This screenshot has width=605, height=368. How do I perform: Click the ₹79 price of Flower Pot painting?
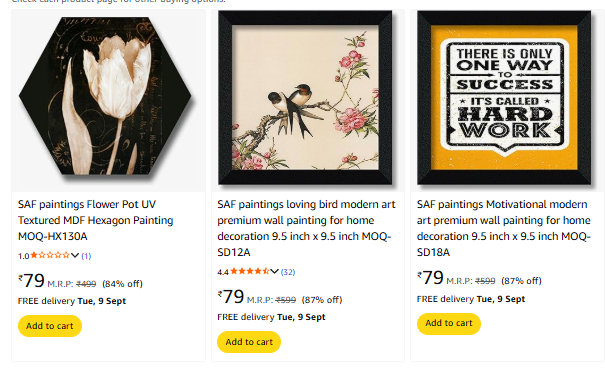pyautogui.click(x=31, y=280)
